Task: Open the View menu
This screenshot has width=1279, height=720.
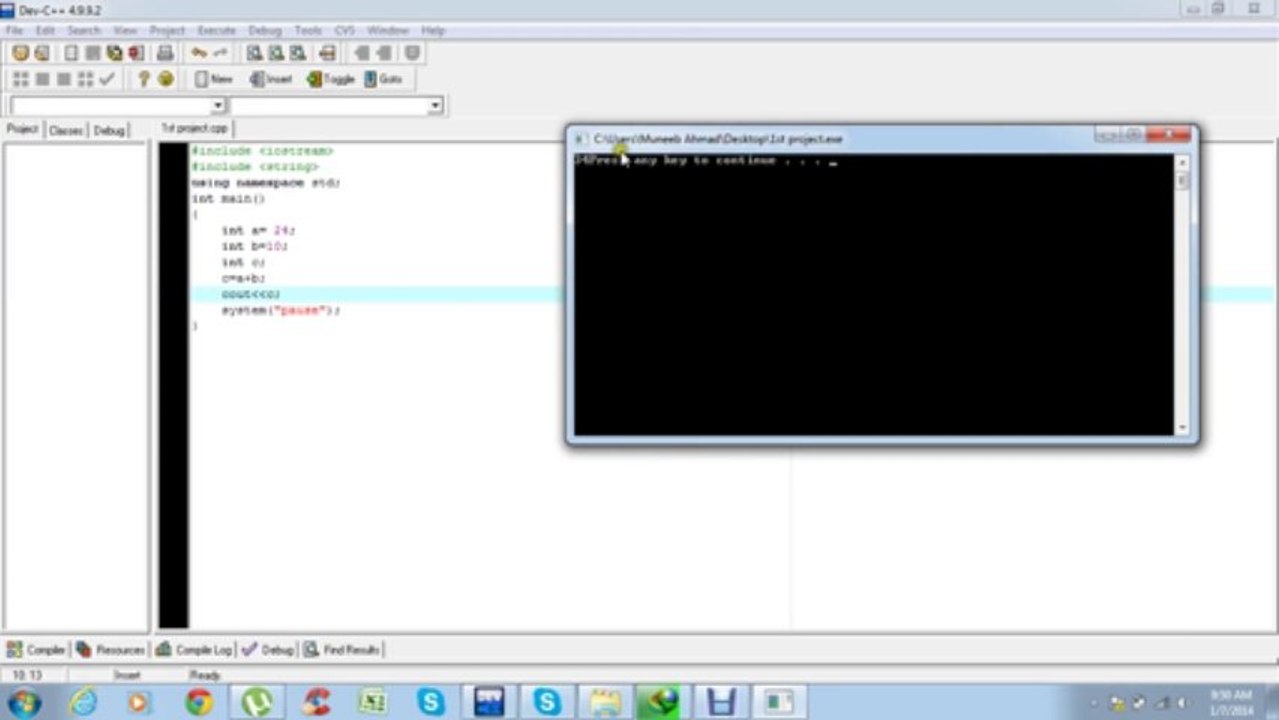Action: (125, 31)
